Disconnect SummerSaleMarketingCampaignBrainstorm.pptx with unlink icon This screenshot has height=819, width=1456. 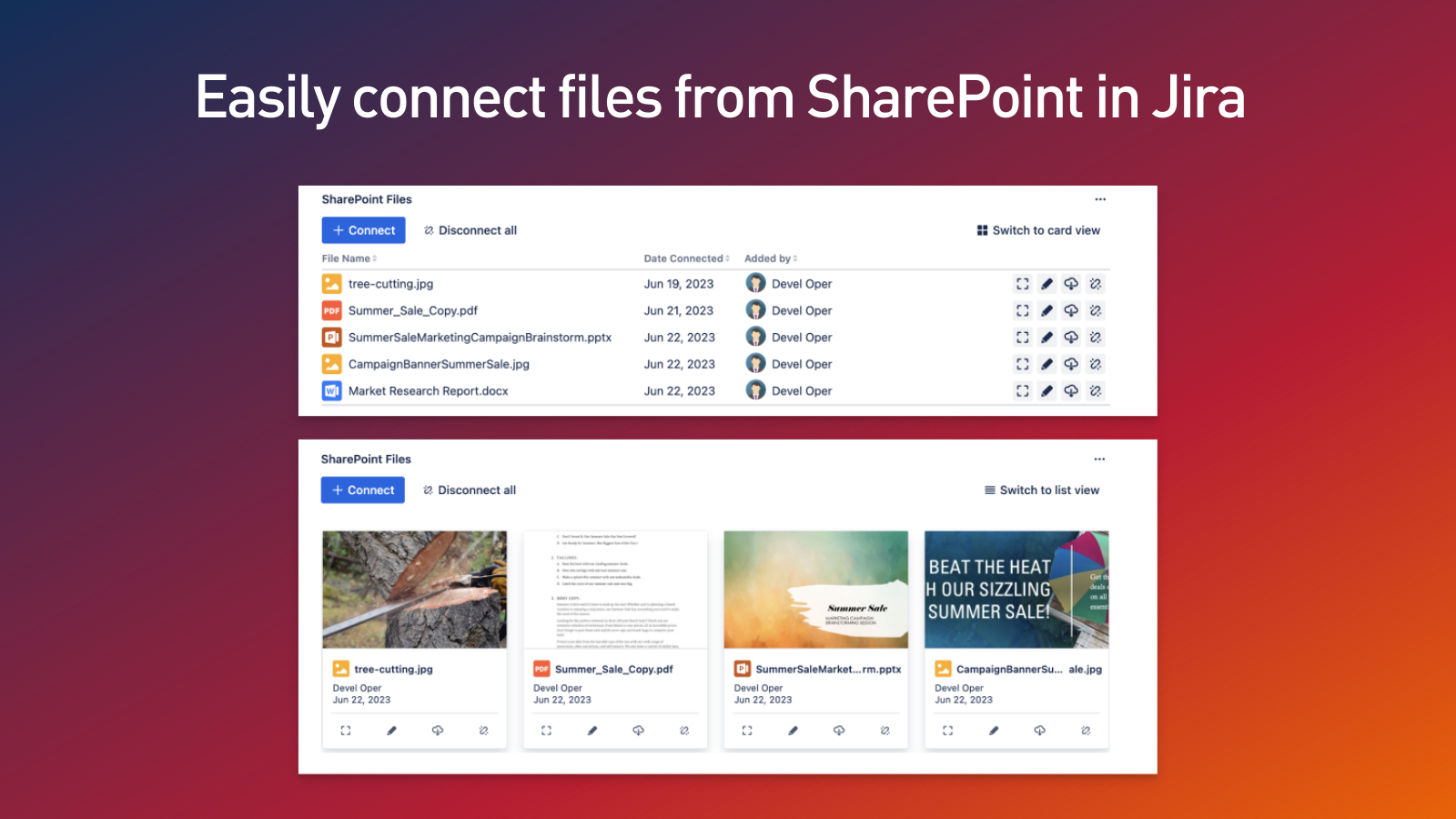1096,338
